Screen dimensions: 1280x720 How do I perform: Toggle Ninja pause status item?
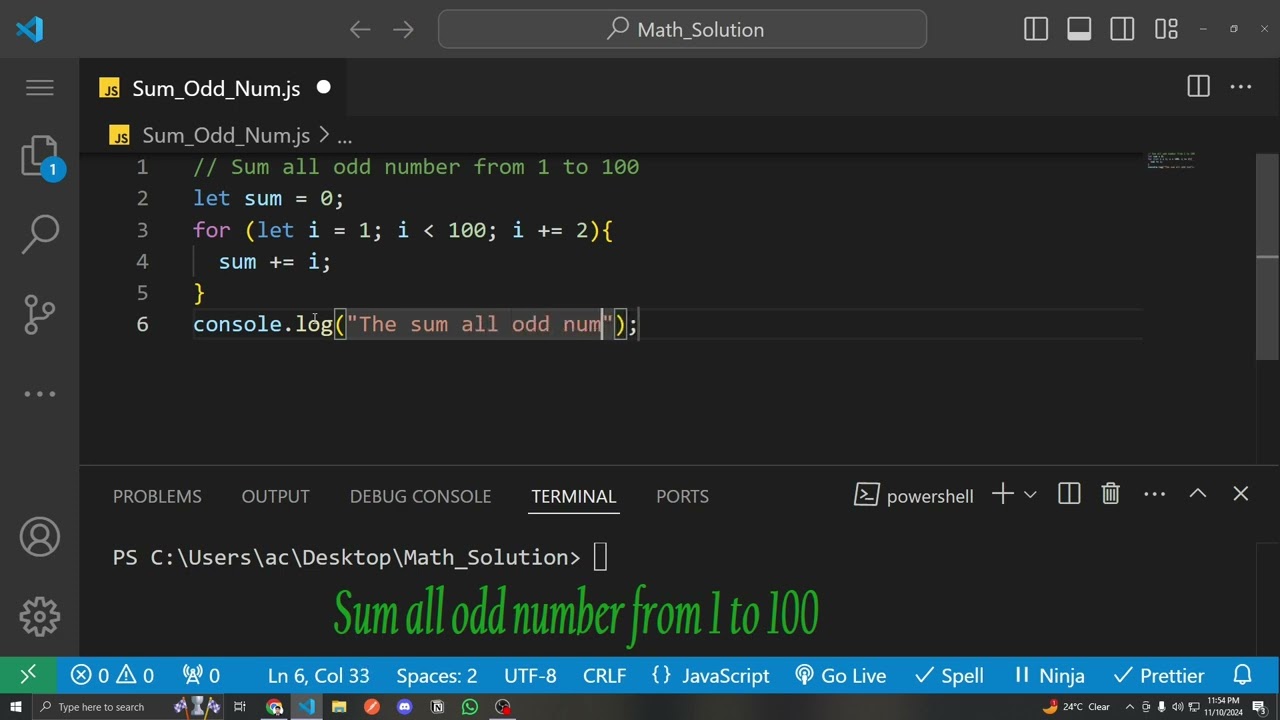pyautogui.click(x=1048, y=676)
